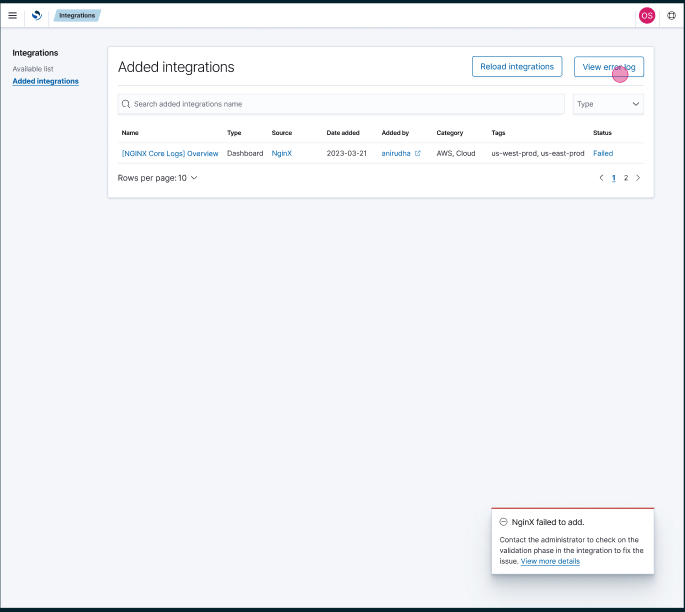The image size is (685, 612).
Task: Click the us-west-prod, us-east-prod tags cell
Action: point(538,153)
